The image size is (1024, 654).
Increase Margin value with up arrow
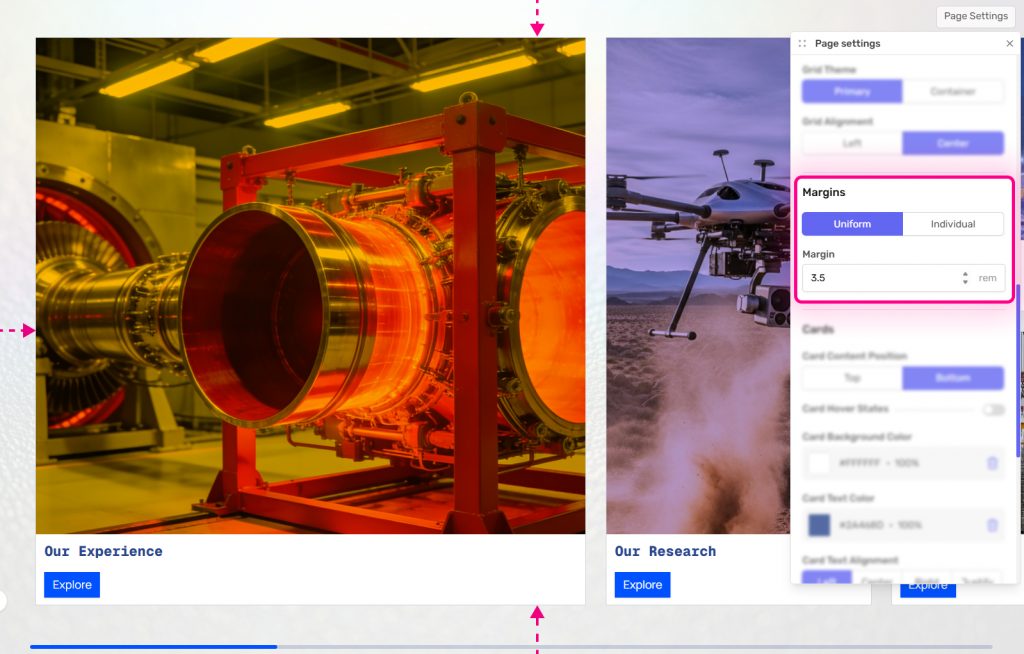[x=965, y=274]
